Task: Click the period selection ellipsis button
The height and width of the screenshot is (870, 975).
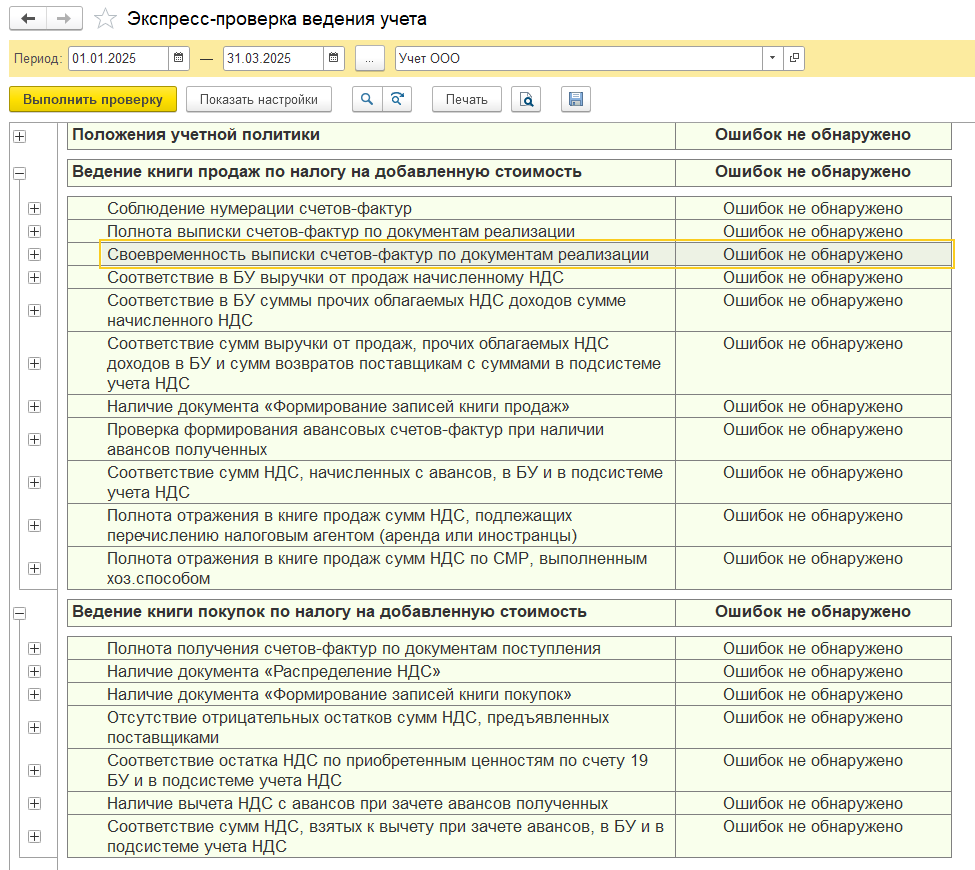Action: coord(369,59)
